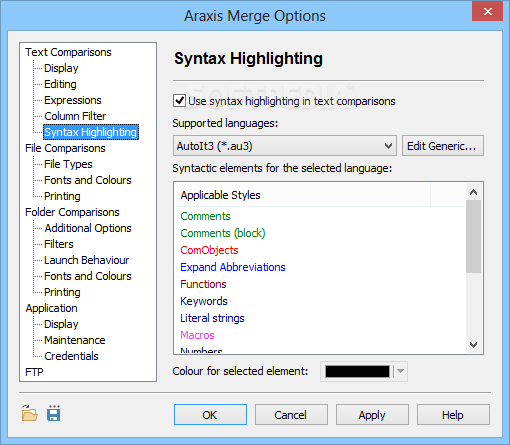Screen dimensions: 510x445
Task: Select the Comments style
Action: click(205, 216)
